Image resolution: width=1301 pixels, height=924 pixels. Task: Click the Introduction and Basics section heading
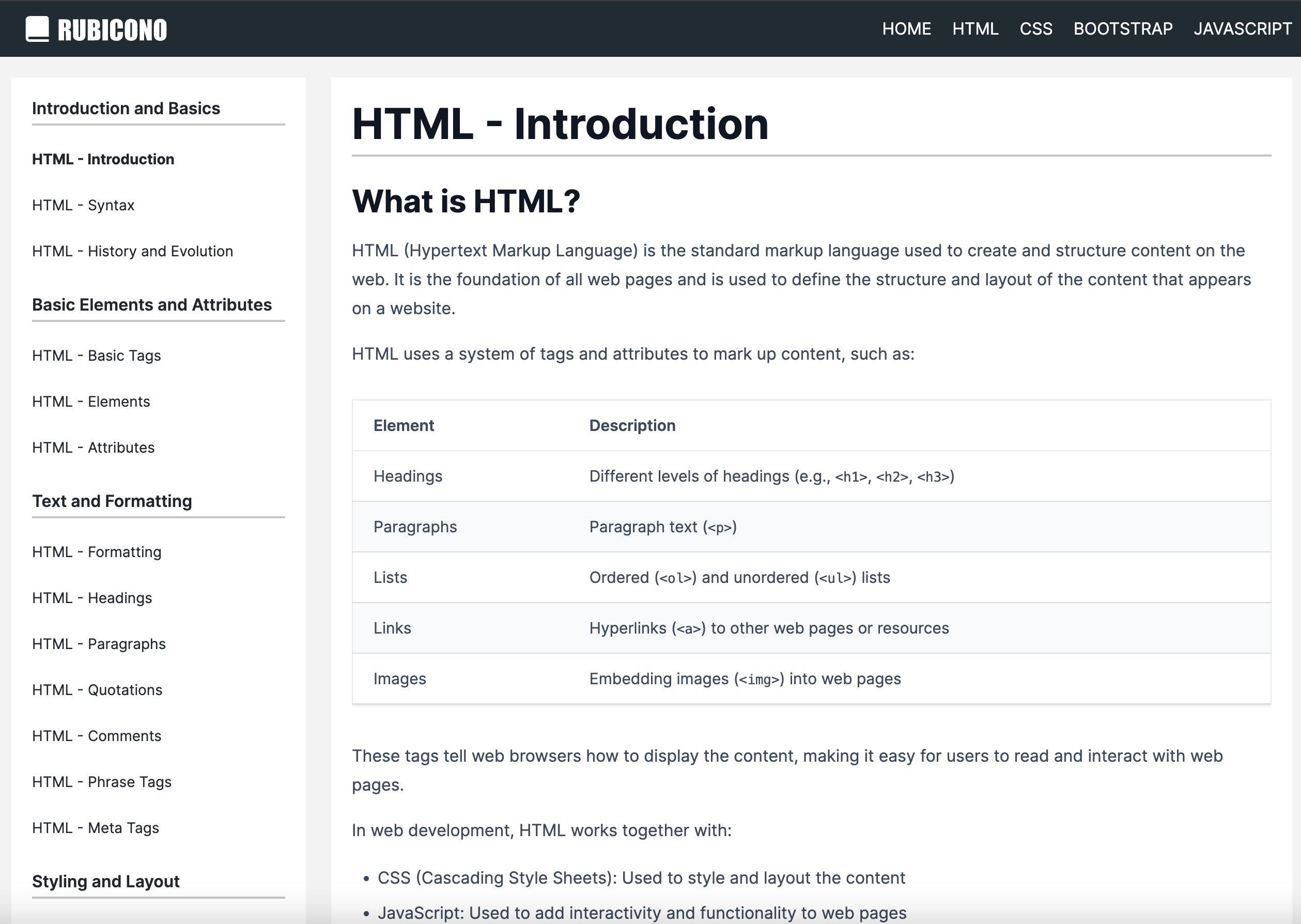[x=126, y=109]
